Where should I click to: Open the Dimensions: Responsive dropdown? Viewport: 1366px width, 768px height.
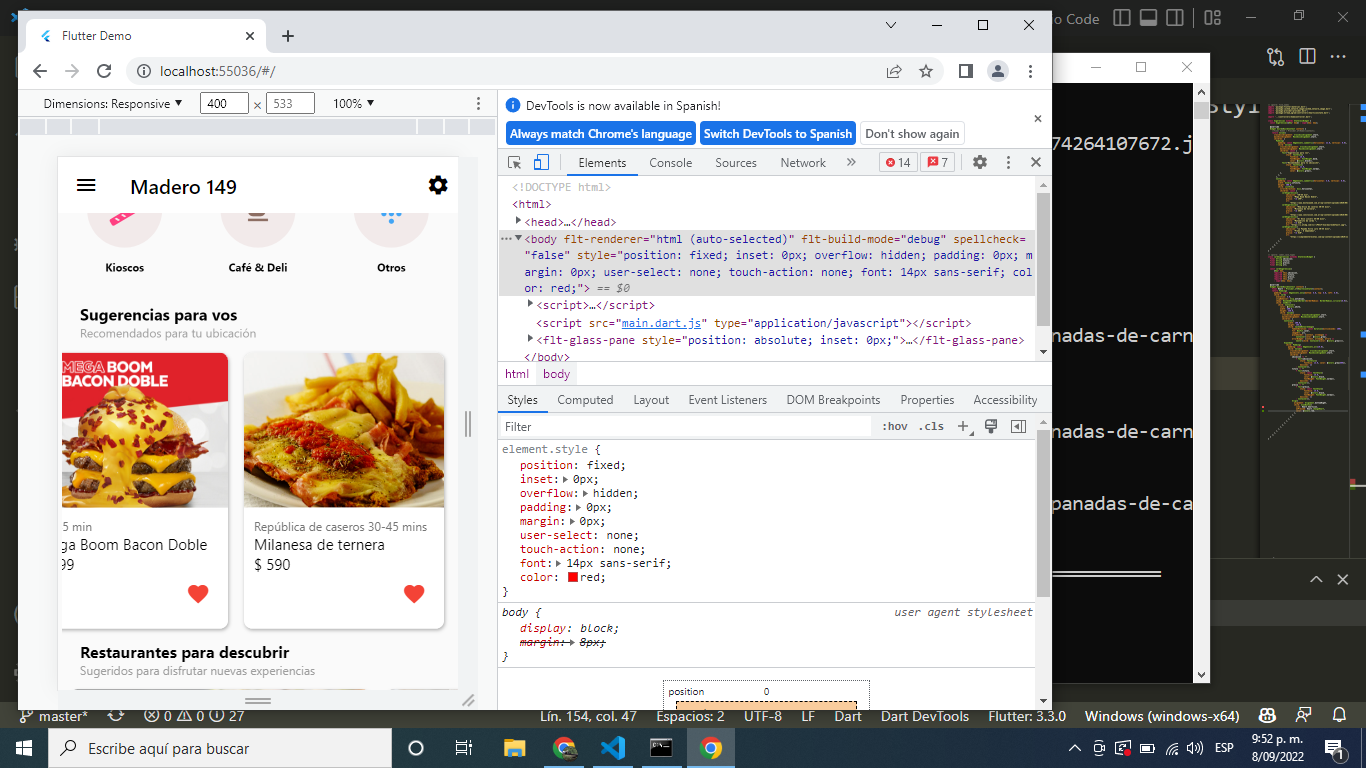(113, 103)
